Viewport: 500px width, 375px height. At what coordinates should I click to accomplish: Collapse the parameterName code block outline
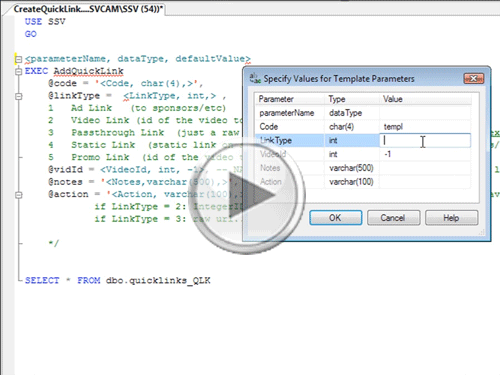(x=19, y=59)
